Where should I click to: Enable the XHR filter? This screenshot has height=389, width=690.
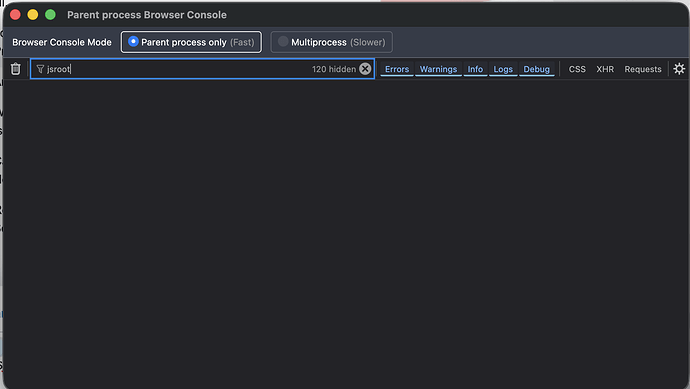[x=605, y=69]
